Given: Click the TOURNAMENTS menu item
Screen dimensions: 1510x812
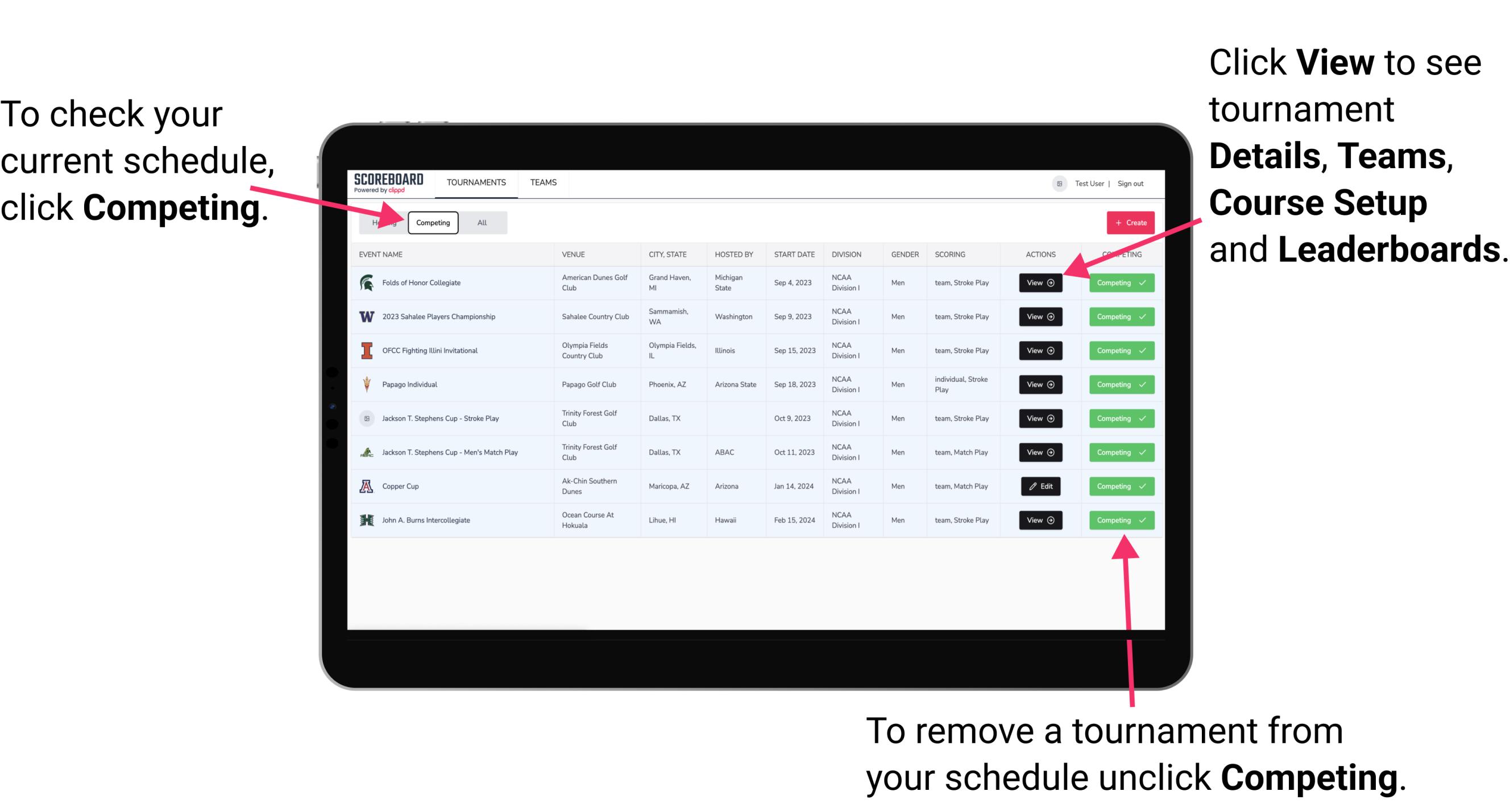Looking at the screenshot, I should click(475, 182).
